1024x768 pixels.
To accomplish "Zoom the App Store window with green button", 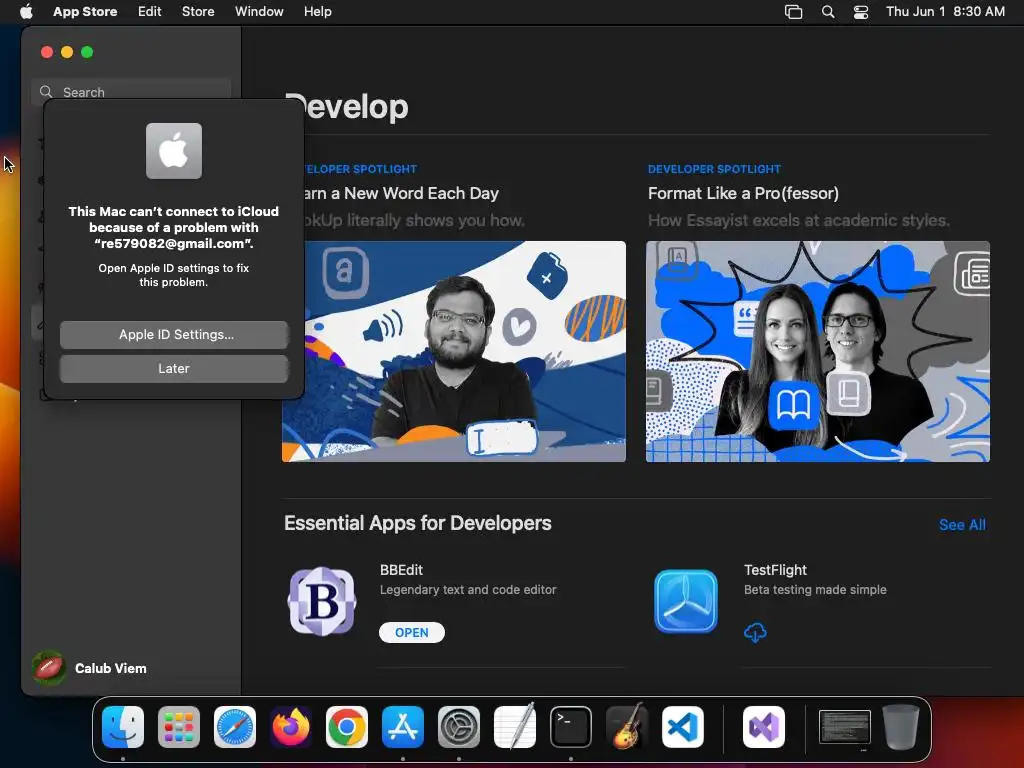I will click(87, 52).
